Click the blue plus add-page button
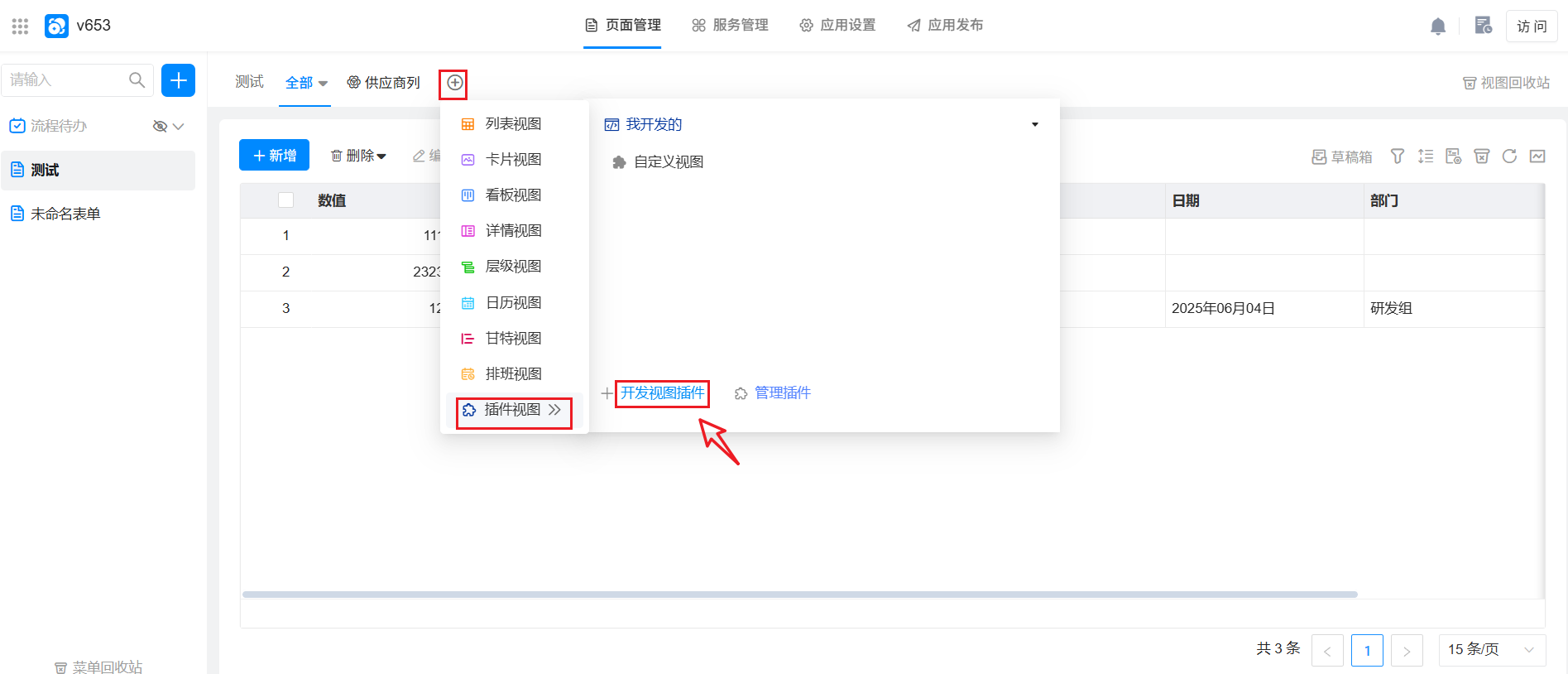This screenshot has height=674, width=1568. click(x=178, y=80)
